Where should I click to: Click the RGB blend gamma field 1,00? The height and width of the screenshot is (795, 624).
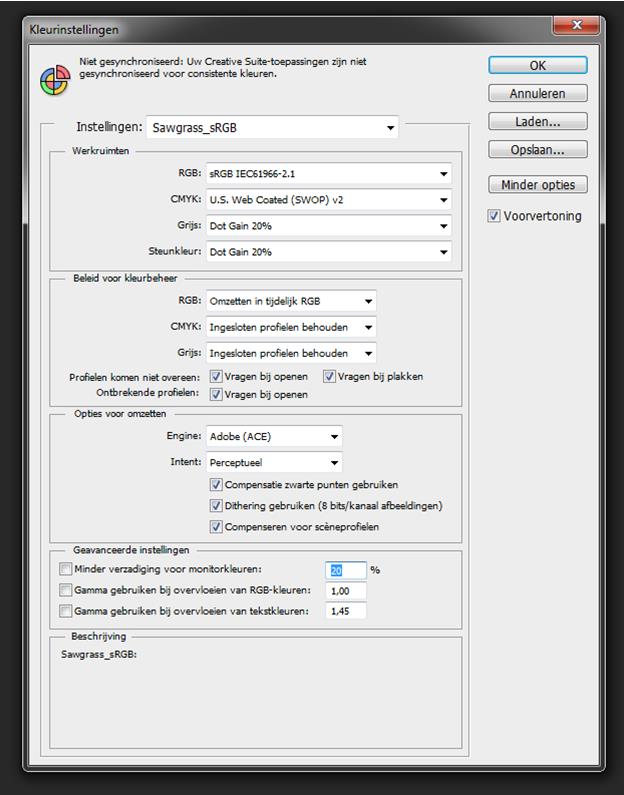click(346, 591)
